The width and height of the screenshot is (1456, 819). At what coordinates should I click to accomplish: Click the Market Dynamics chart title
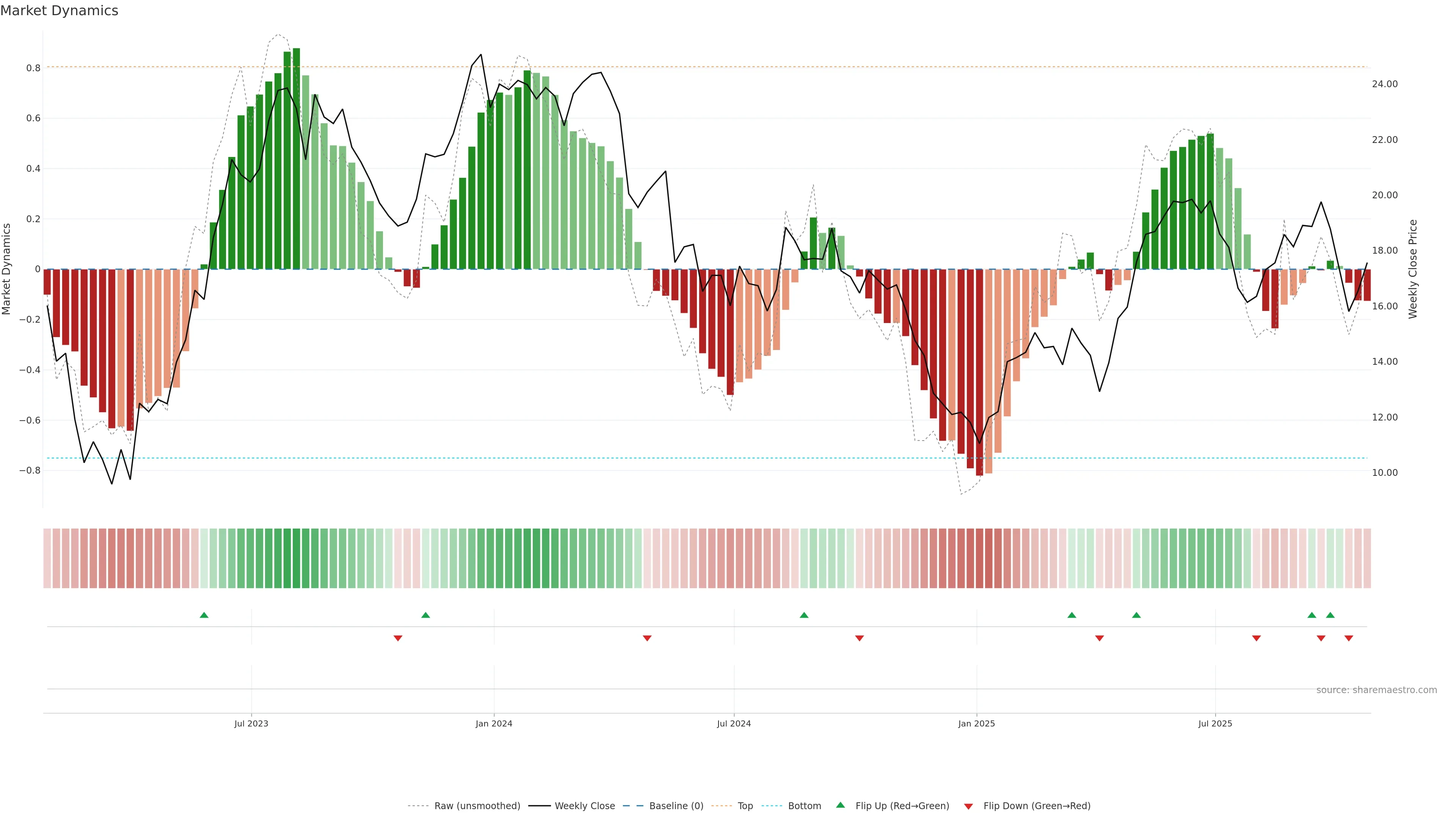click(x=60, y=11)
